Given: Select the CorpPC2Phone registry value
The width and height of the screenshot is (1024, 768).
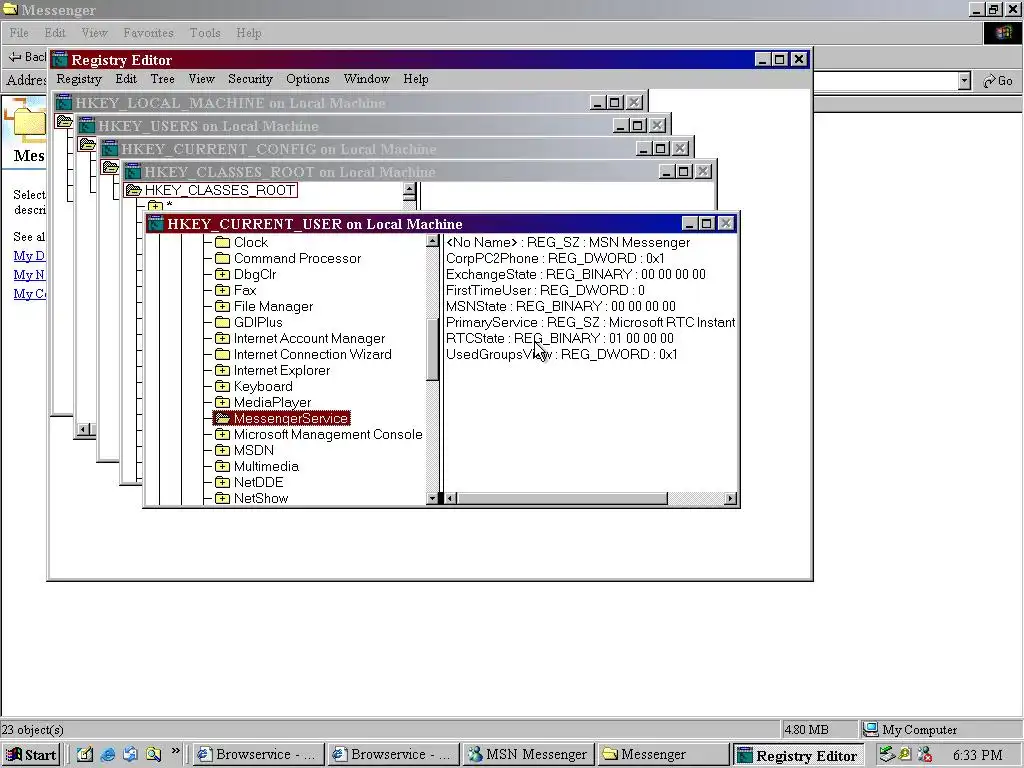Looking at the screenshot, I should pyautogui.click(x=555, y=258).
